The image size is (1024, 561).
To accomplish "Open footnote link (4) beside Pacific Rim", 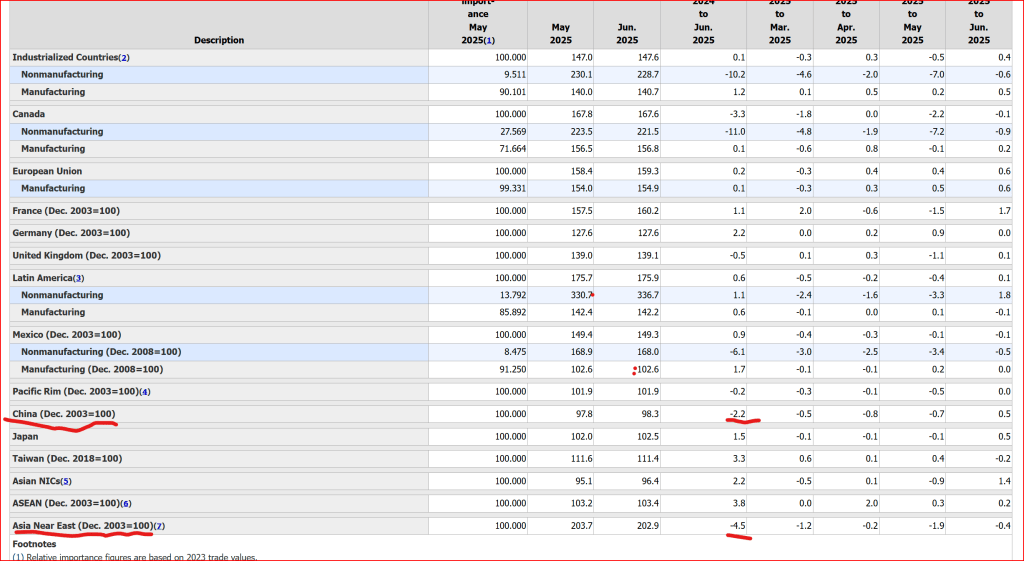I will tap(145, 392).
